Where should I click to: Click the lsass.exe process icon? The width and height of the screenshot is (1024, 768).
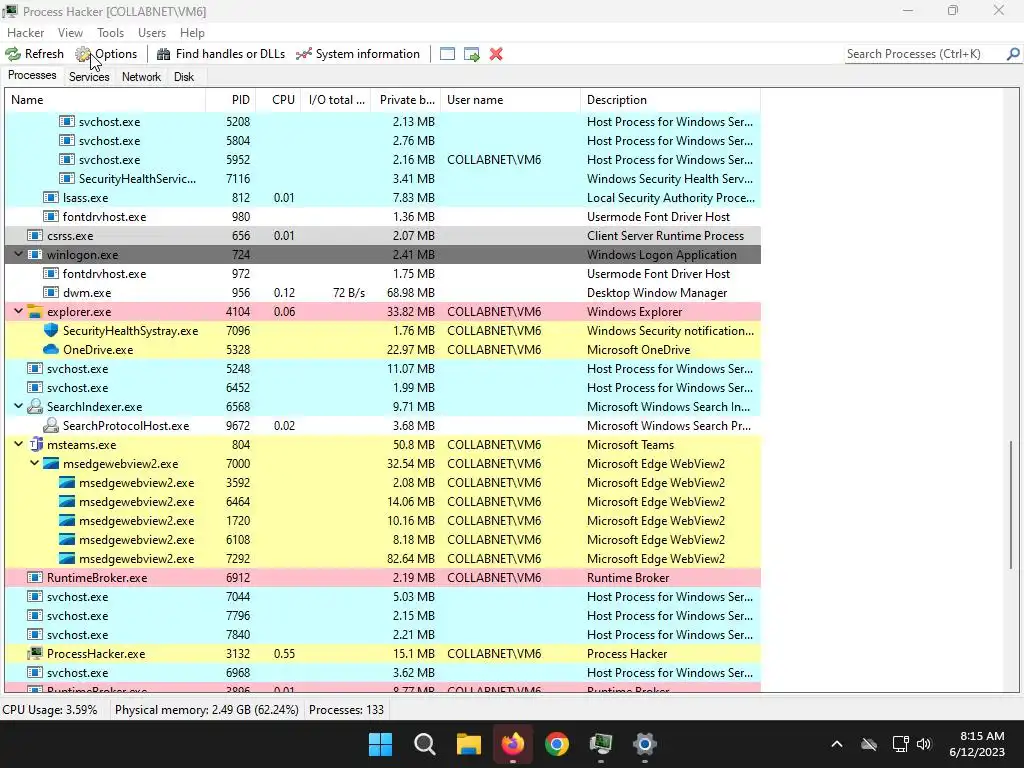[51, 197]
